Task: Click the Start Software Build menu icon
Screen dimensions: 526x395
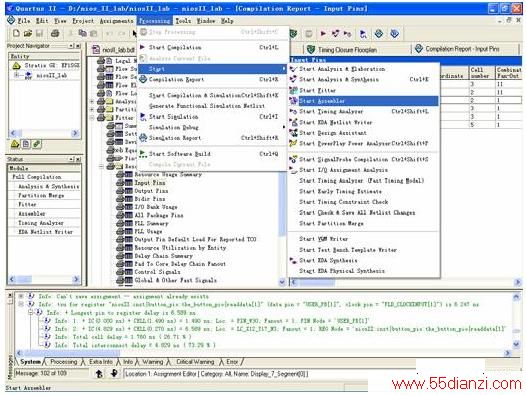Action: (143, 154)
